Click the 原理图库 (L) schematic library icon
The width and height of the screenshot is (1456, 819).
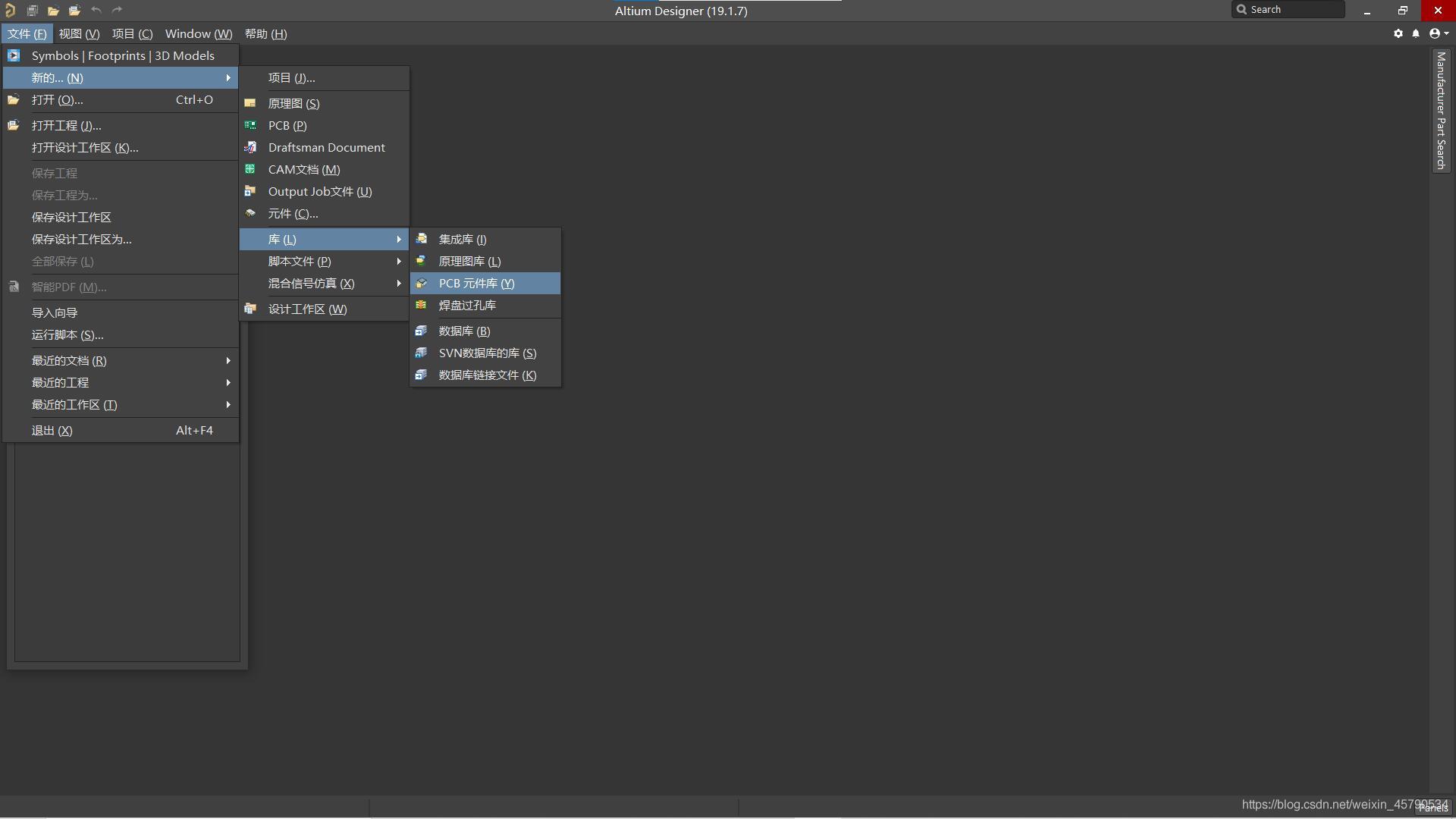click(422, 261)
